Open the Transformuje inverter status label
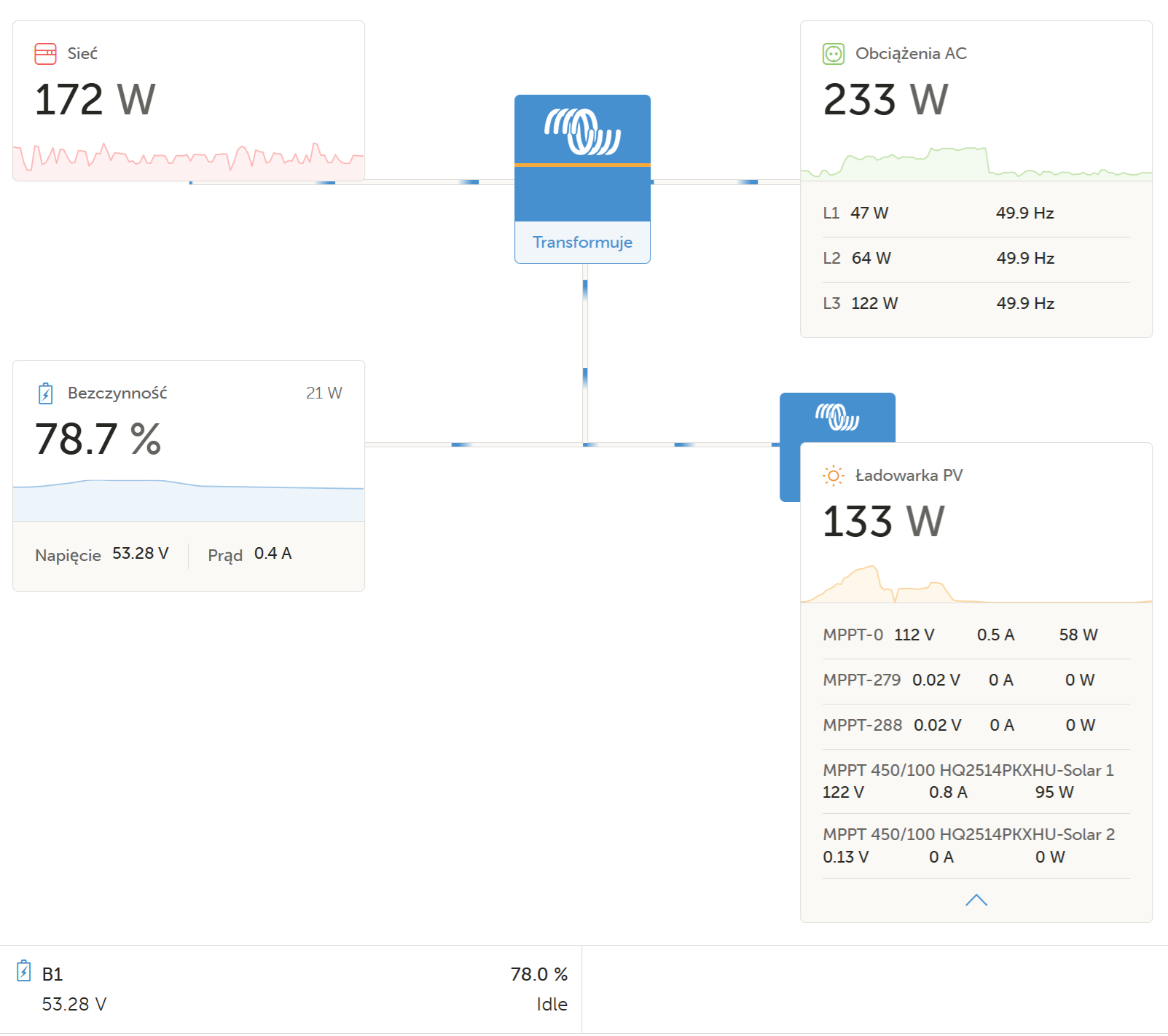The width and height of the screenshot is (1168, 1036). tap(582, 242)
